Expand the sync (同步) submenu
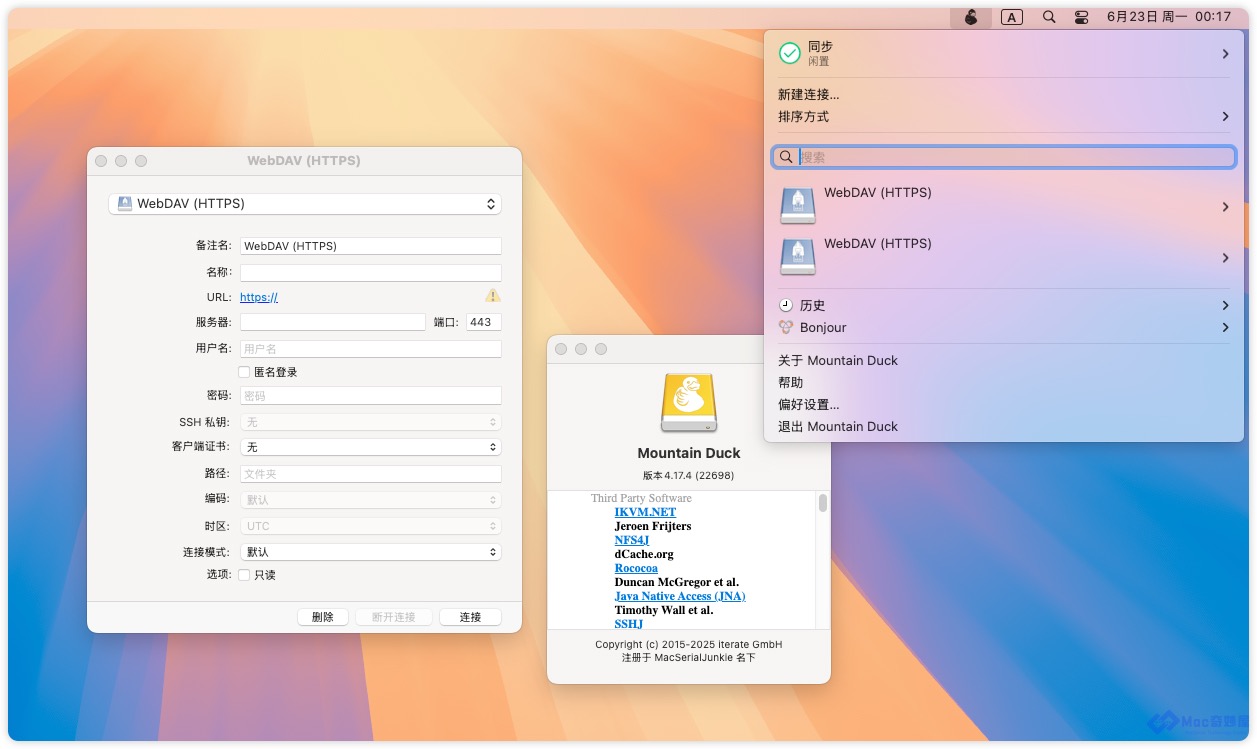The height and width of the screenshot is (749, 1257). (1225, 54)
